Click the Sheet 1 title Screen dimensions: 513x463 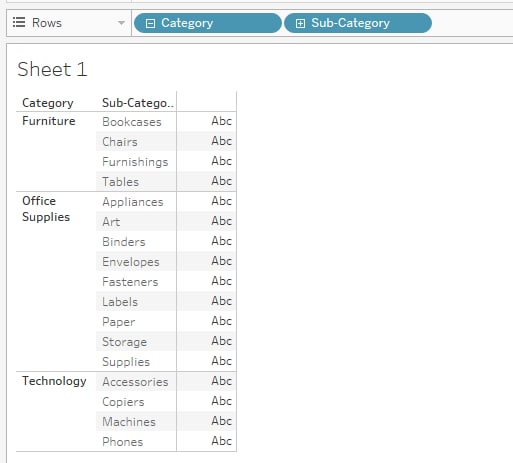click(x=52, y=69)
